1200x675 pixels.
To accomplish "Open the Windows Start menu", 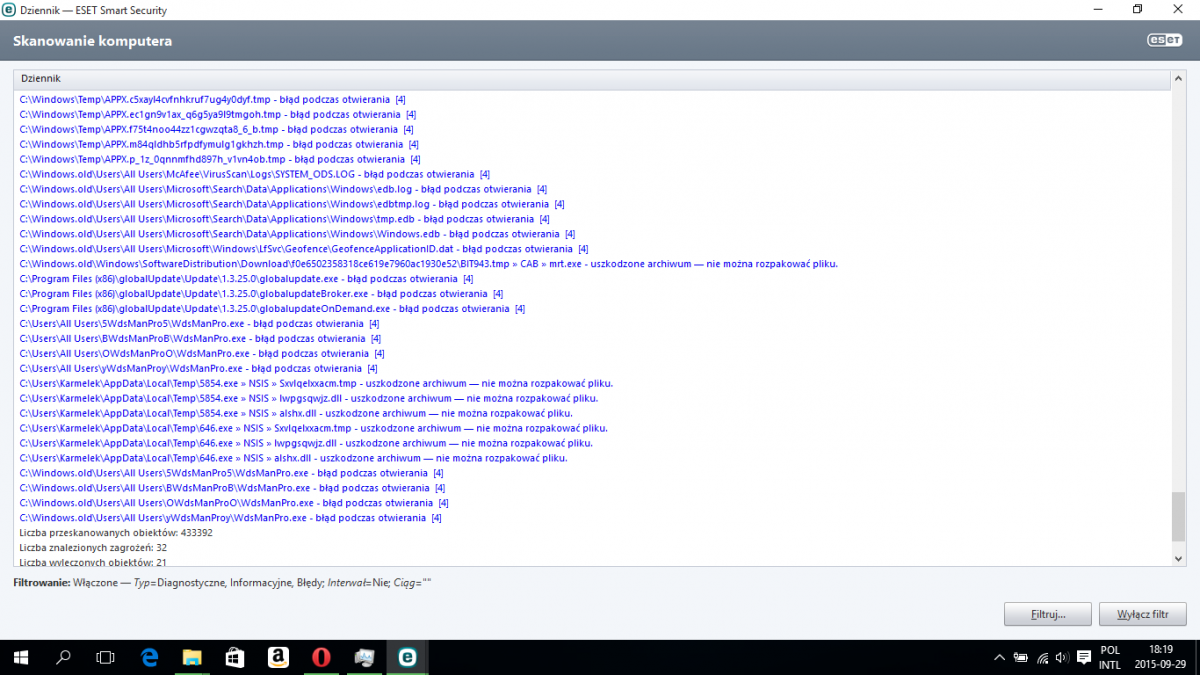I will tap(20, 657).
